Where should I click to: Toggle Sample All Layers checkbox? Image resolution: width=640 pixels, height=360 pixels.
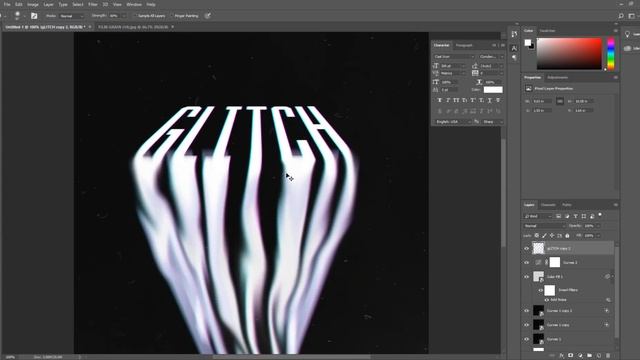tap(136, 16)
